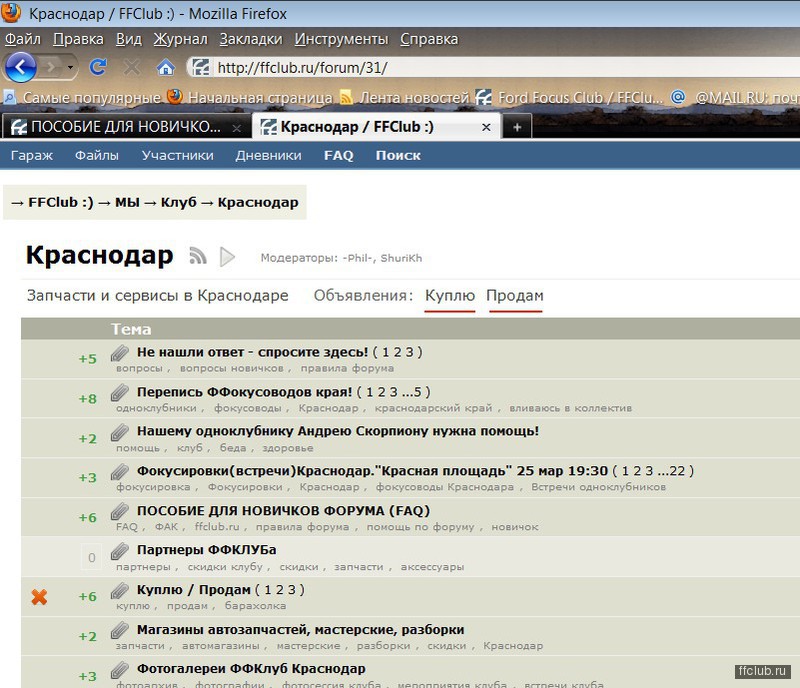800x688 pixels.
Task: Open the Поиск search link
Action: [x=398, y=155]
